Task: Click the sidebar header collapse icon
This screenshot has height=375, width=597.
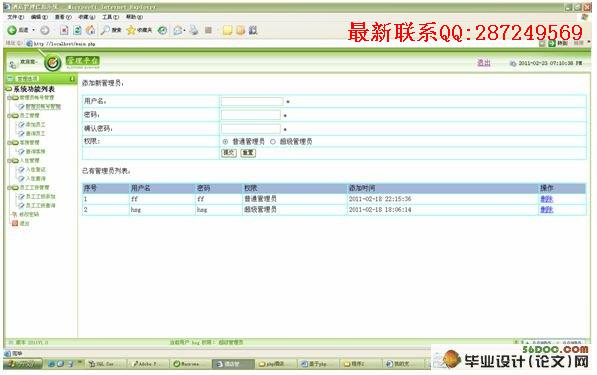Action: pos(72,79)
